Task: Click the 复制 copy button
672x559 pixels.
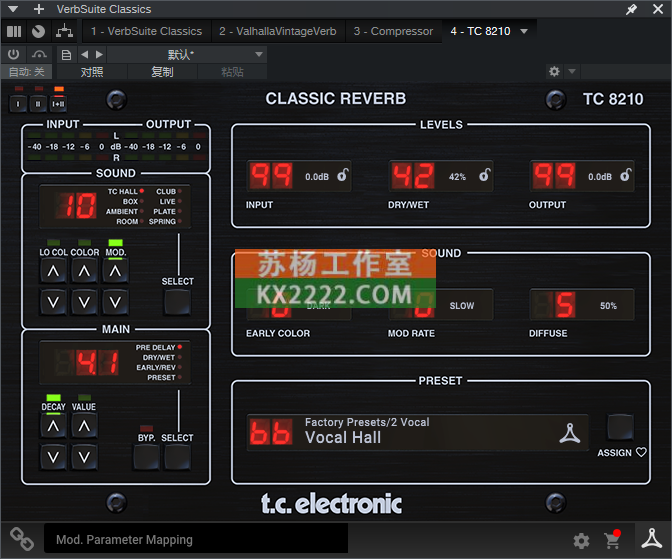Action: tap(162, 72)
